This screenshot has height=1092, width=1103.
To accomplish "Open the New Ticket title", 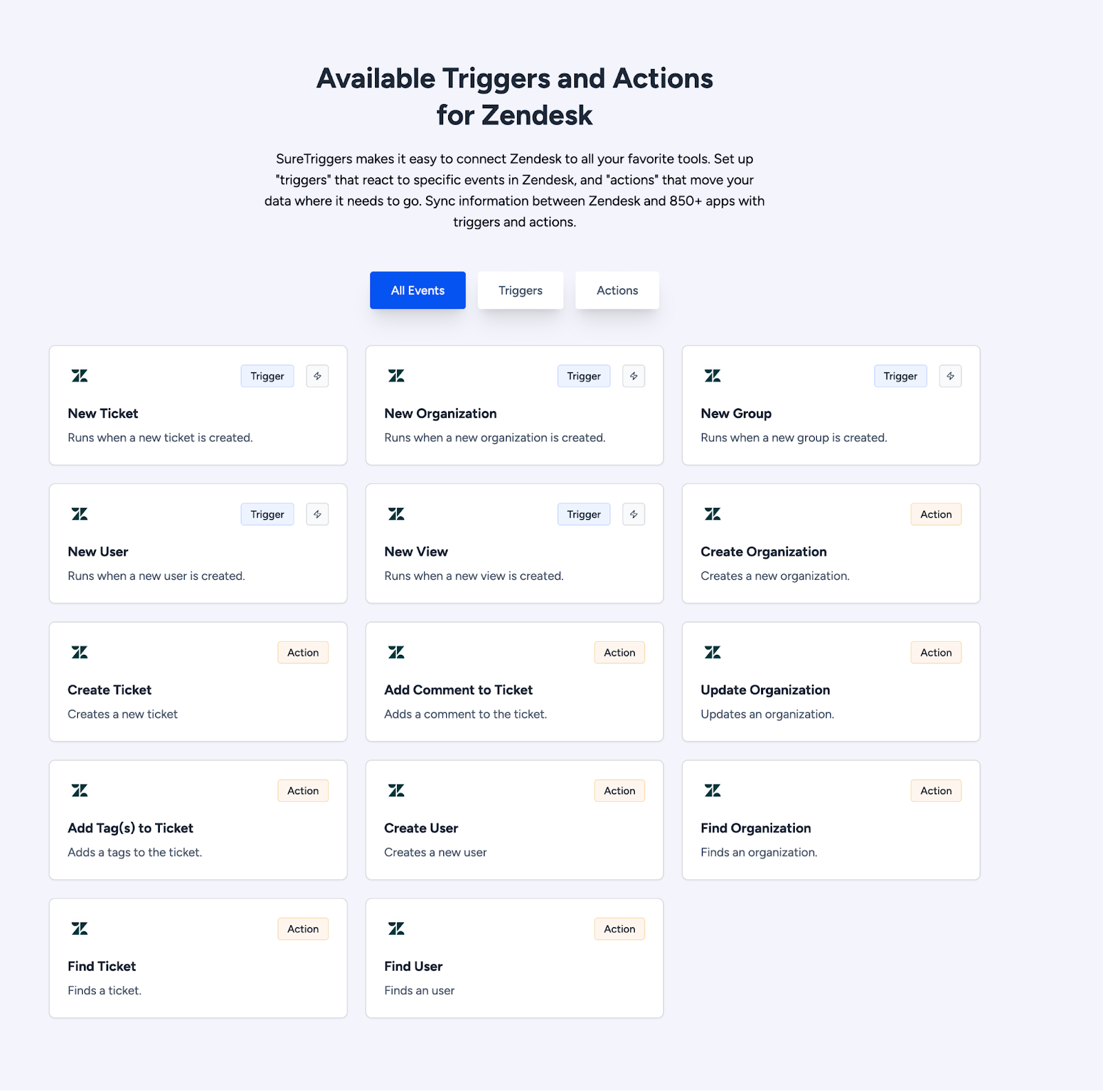I will pos(103,414).
